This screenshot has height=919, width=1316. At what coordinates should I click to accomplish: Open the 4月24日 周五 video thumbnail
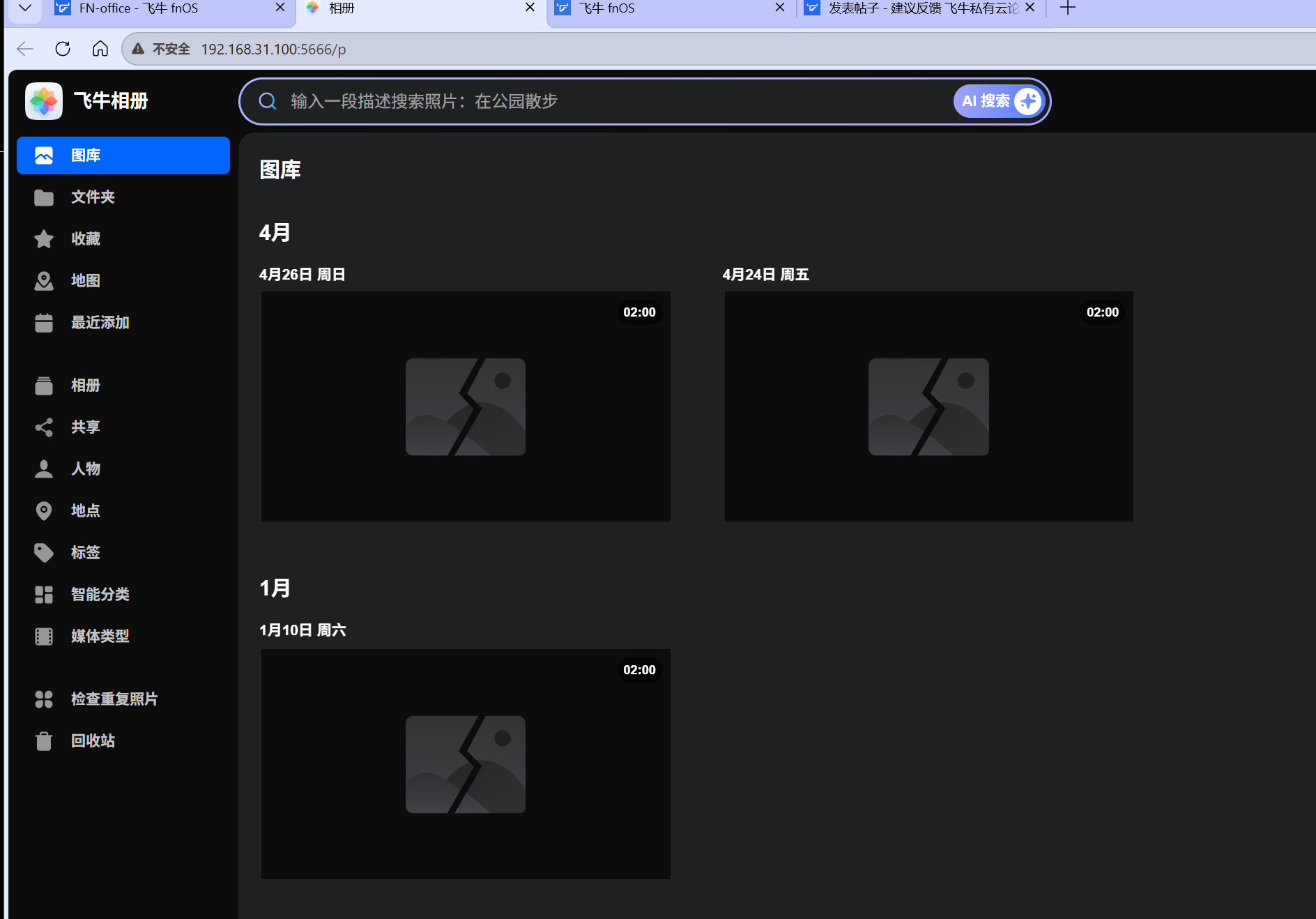pos(929,407)
